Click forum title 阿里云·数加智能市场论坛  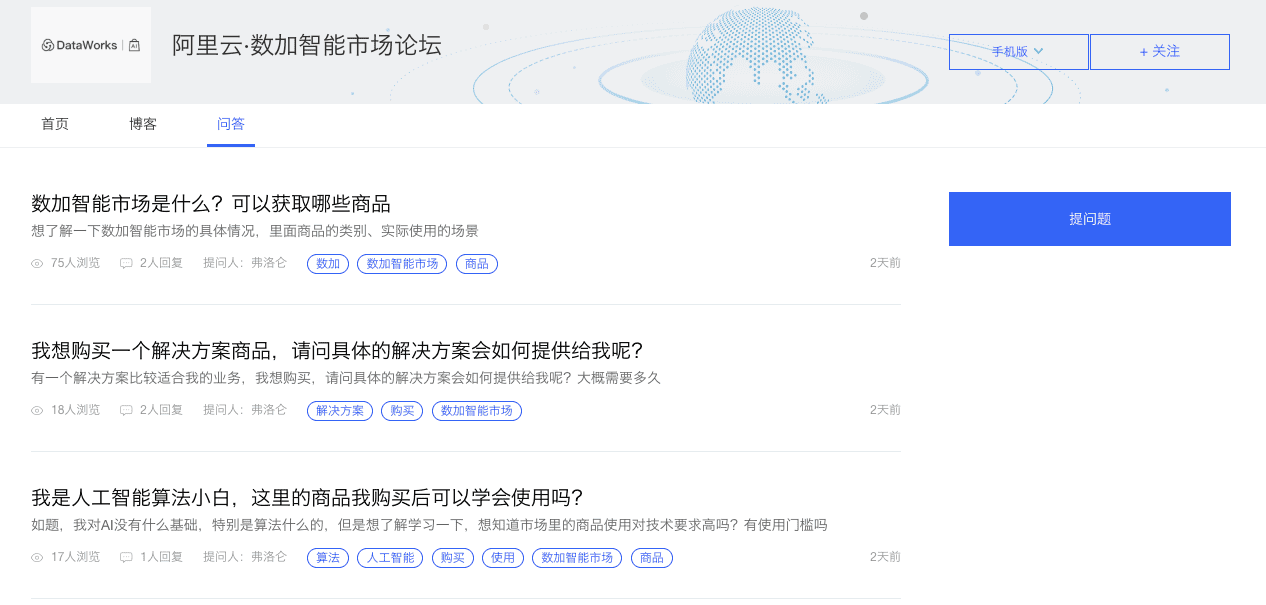pyautogui.click(x=307, y=45)
